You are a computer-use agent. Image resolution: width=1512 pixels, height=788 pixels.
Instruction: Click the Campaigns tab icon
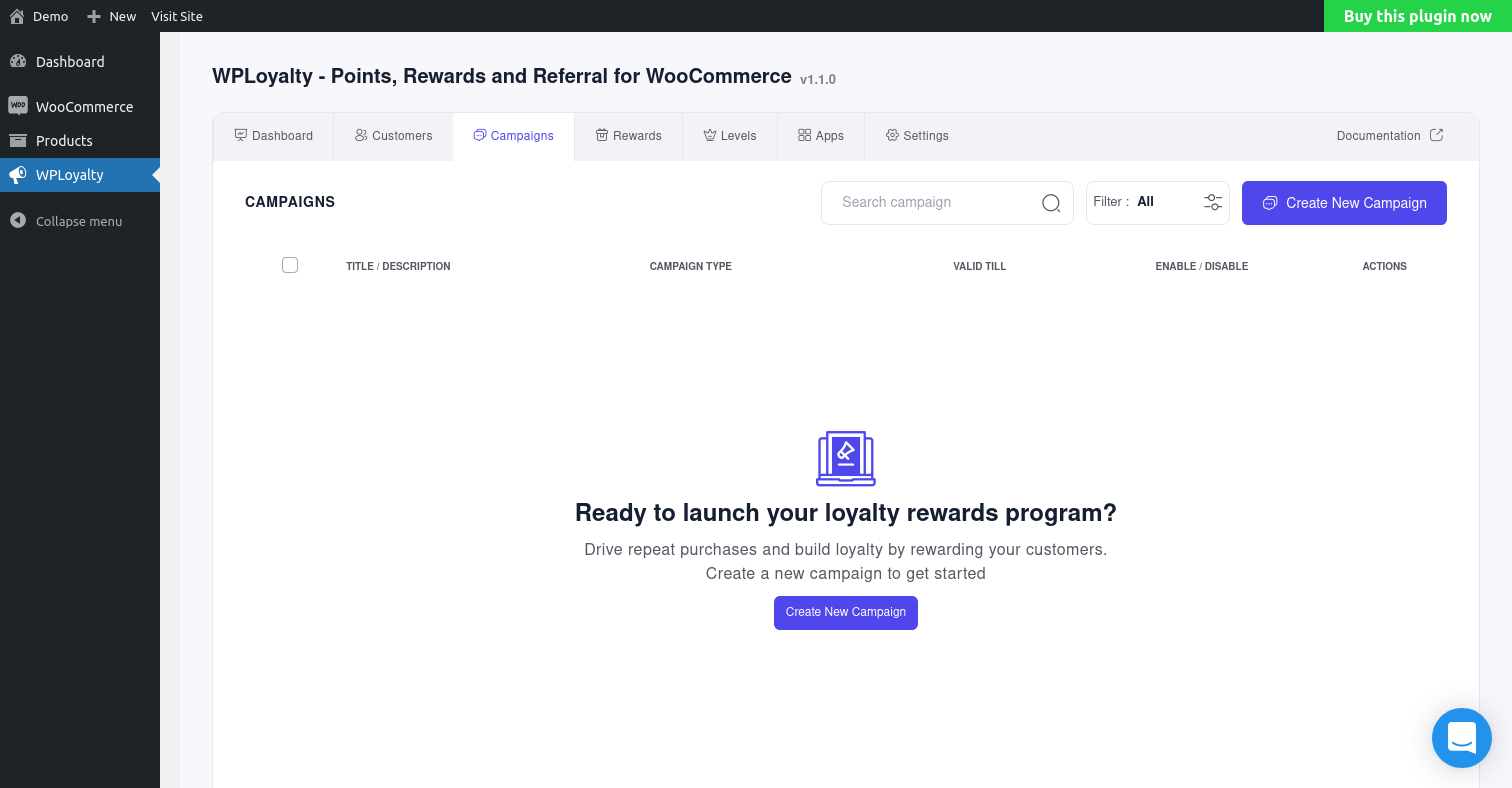(480, 135)
